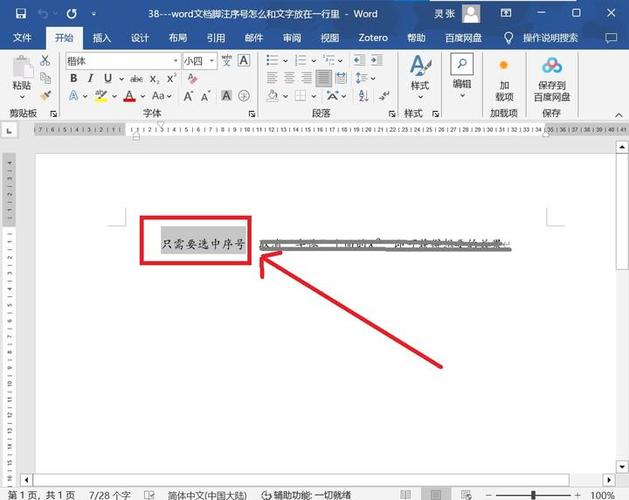
Task: Click the Distributed alignment icon
Action: pyautogui.click(x=341, y=78)
